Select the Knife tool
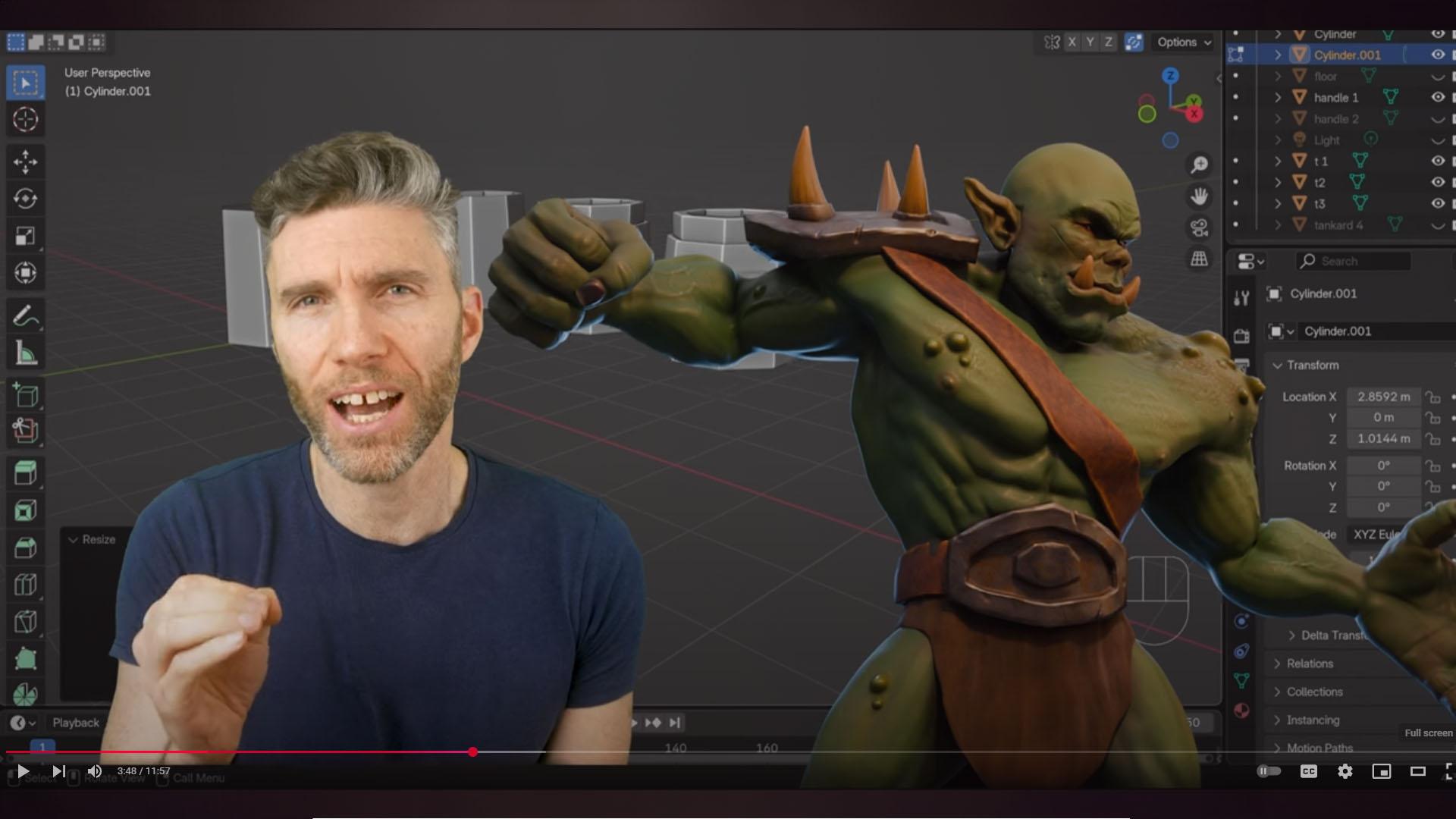Screen dimensions: 1456x819 point(25,622)
